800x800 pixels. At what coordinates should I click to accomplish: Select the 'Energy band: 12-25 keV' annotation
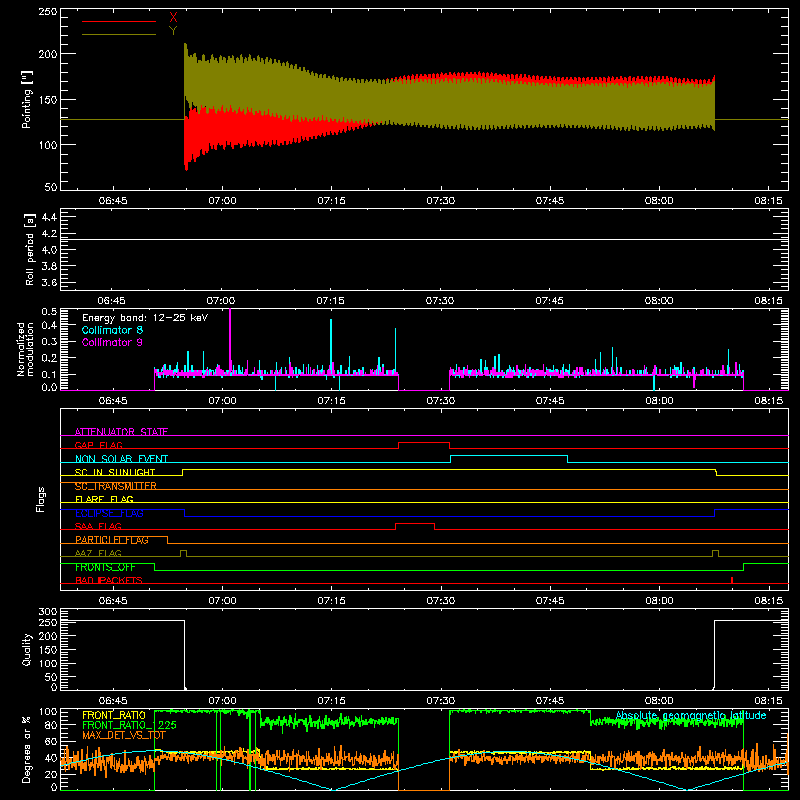point(145,318)
